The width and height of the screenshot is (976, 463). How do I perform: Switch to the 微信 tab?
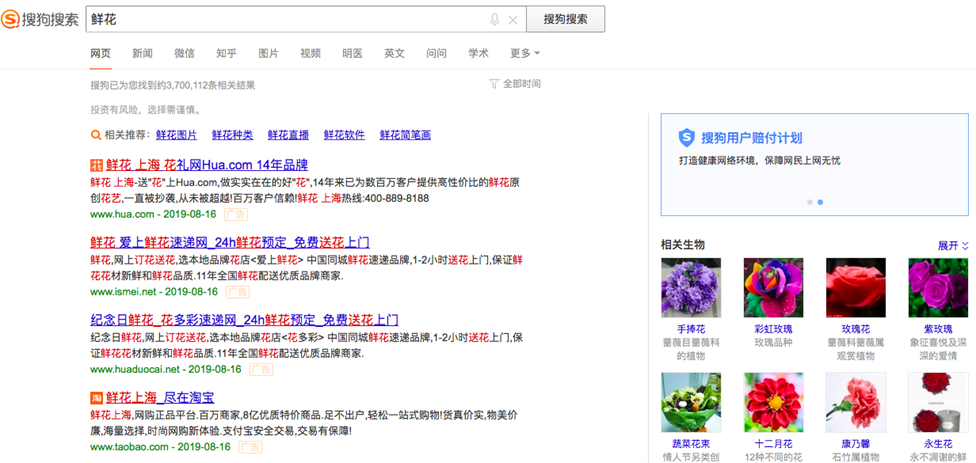click(184, 54)
